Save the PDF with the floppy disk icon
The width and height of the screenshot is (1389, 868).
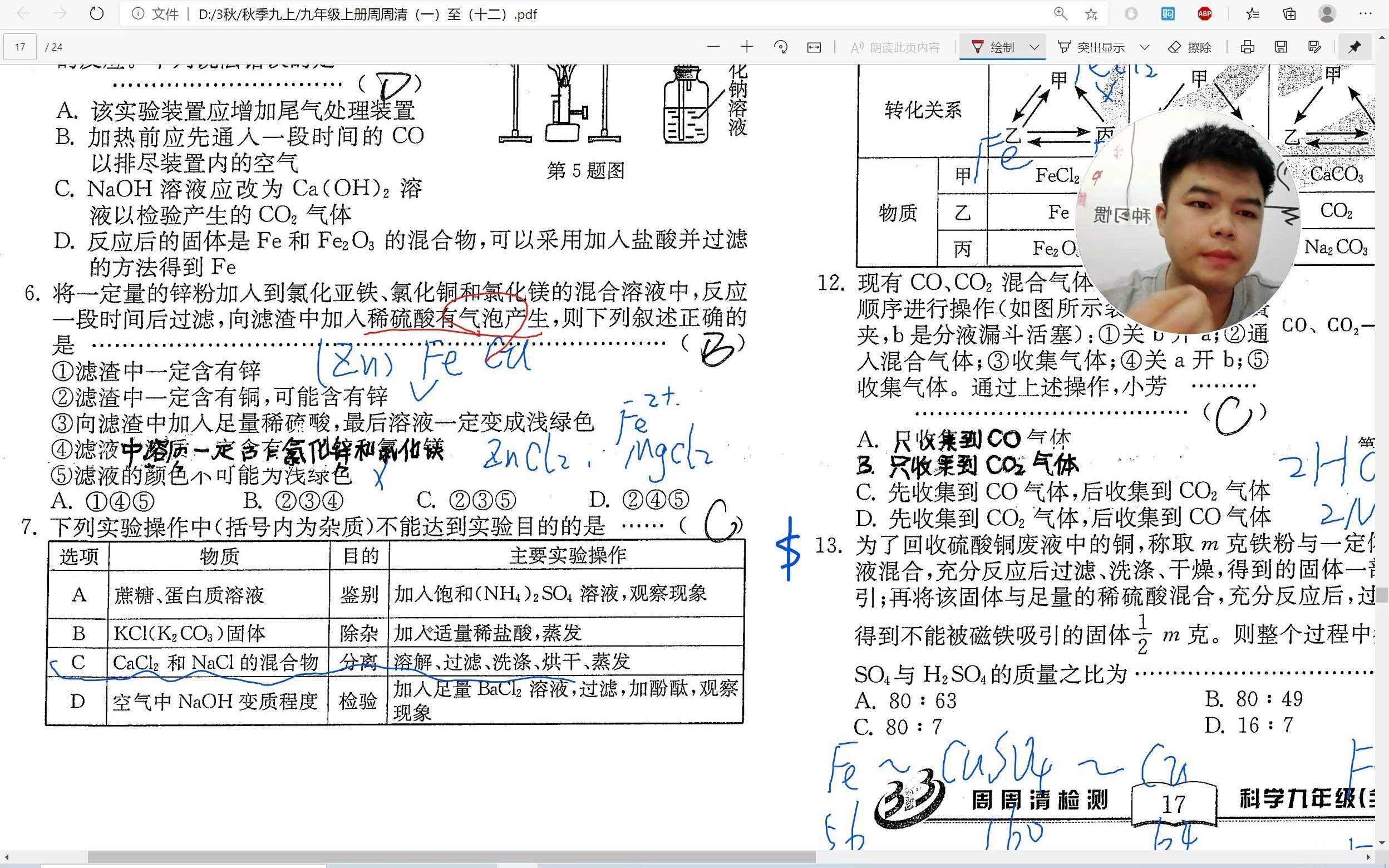coord(1281,47)
